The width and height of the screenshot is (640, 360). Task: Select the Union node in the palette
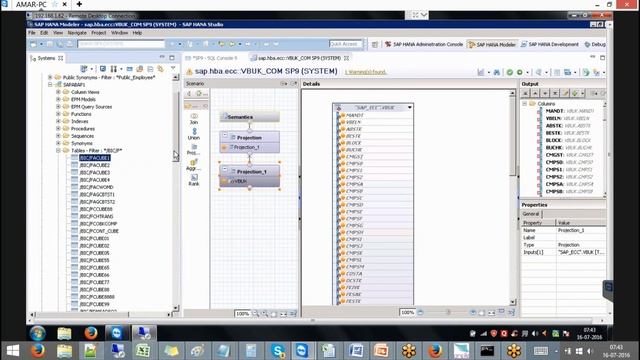click(194, 134)
